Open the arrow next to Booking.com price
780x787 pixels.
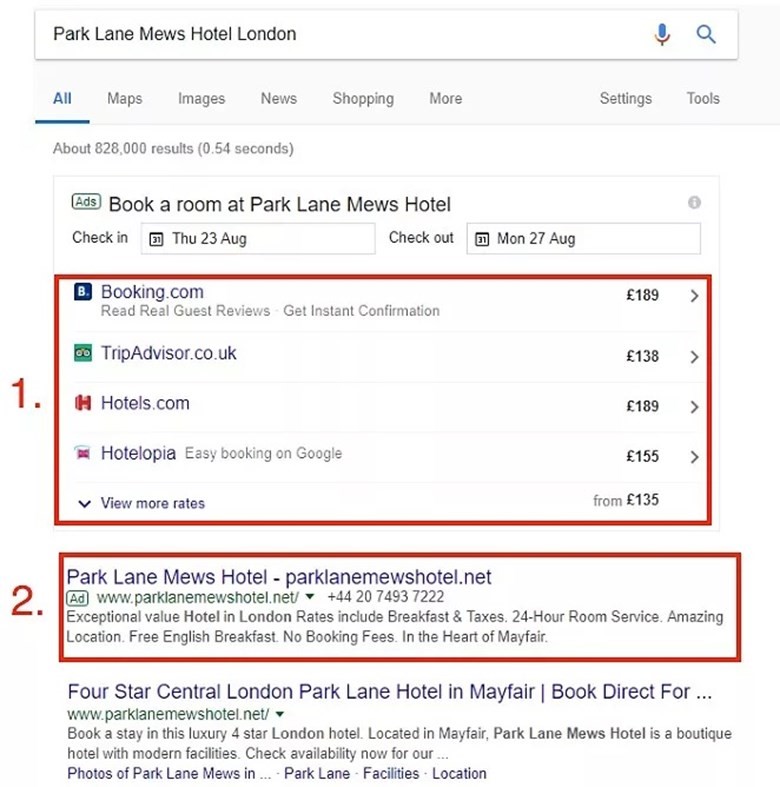(x=695, y=296)
